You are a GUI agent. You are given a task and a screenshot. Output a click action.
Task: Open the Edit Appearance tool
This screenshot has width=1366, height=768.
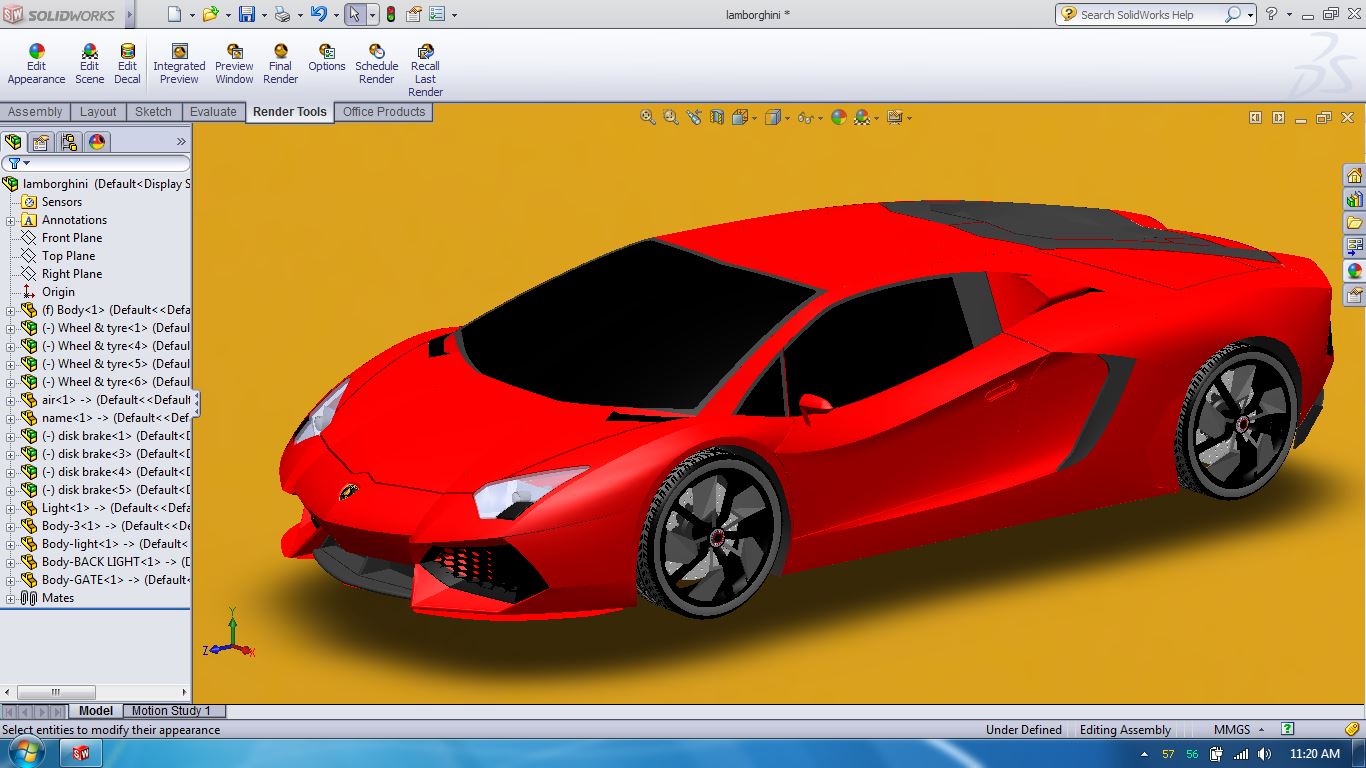(x=36, y=64)
